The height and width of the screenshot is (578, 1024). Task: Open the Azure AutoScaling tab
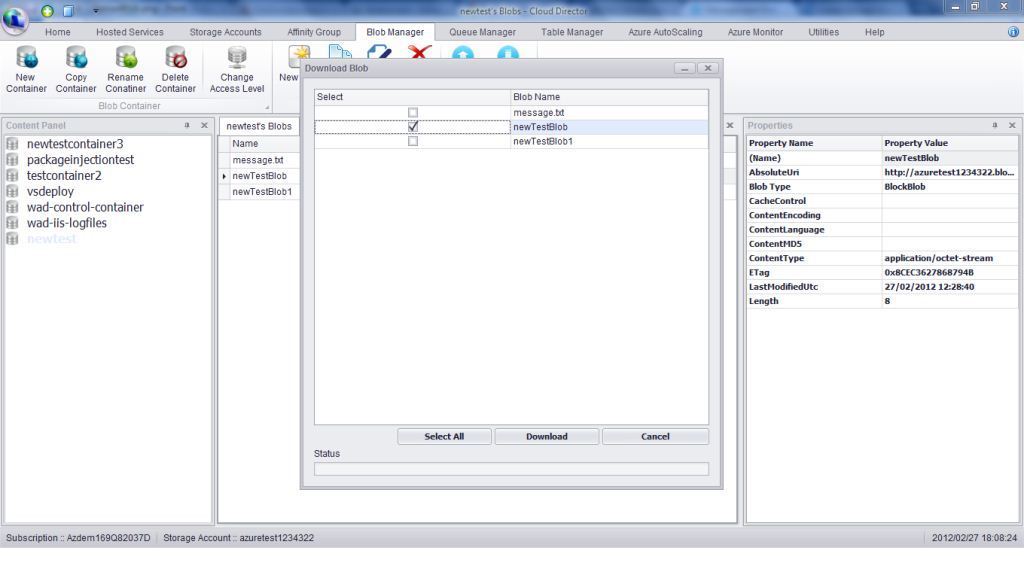pyautogui.click(x=665, y=32)
